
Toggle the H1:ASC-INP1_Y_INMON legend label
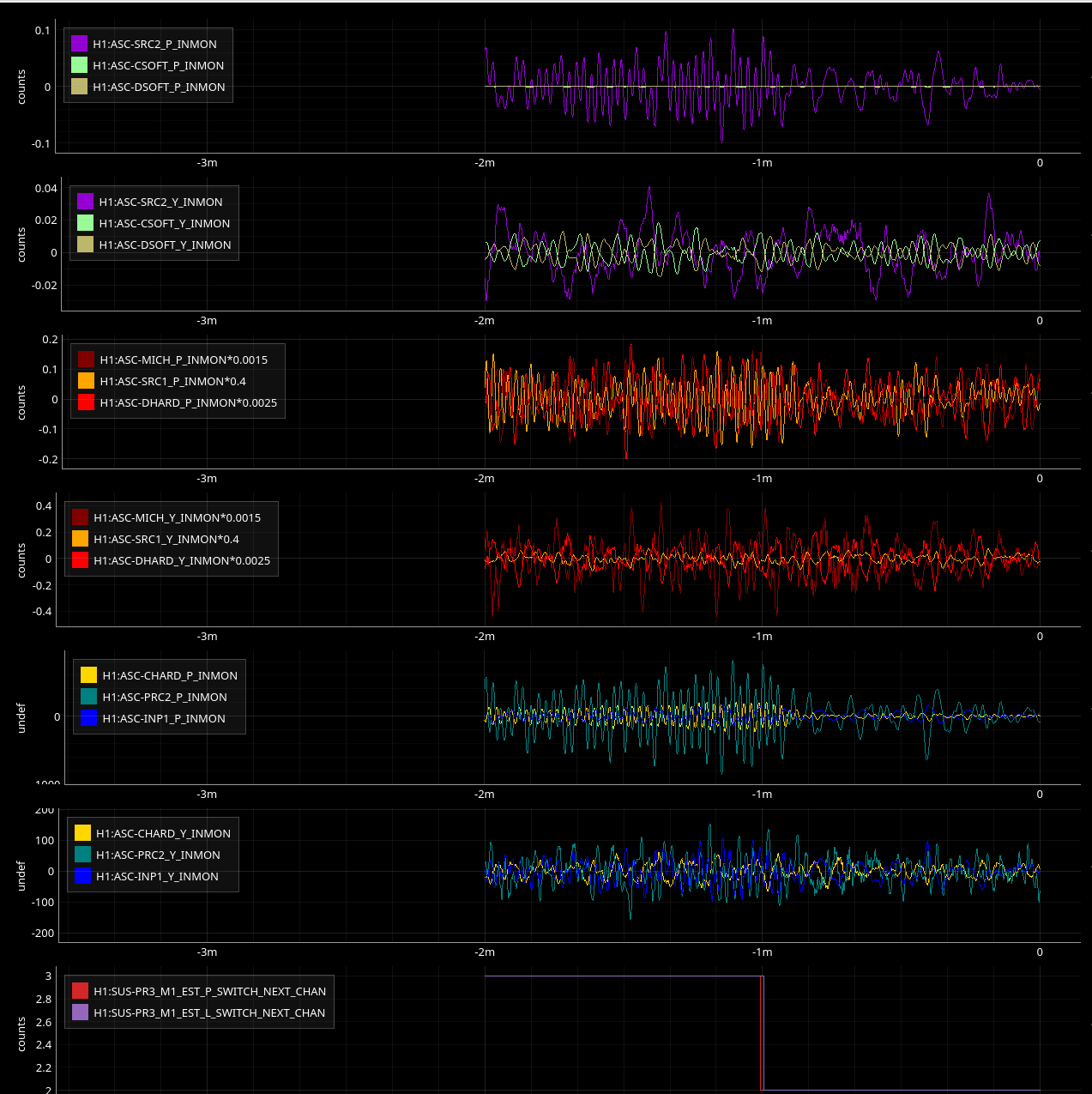click(157, 876)
